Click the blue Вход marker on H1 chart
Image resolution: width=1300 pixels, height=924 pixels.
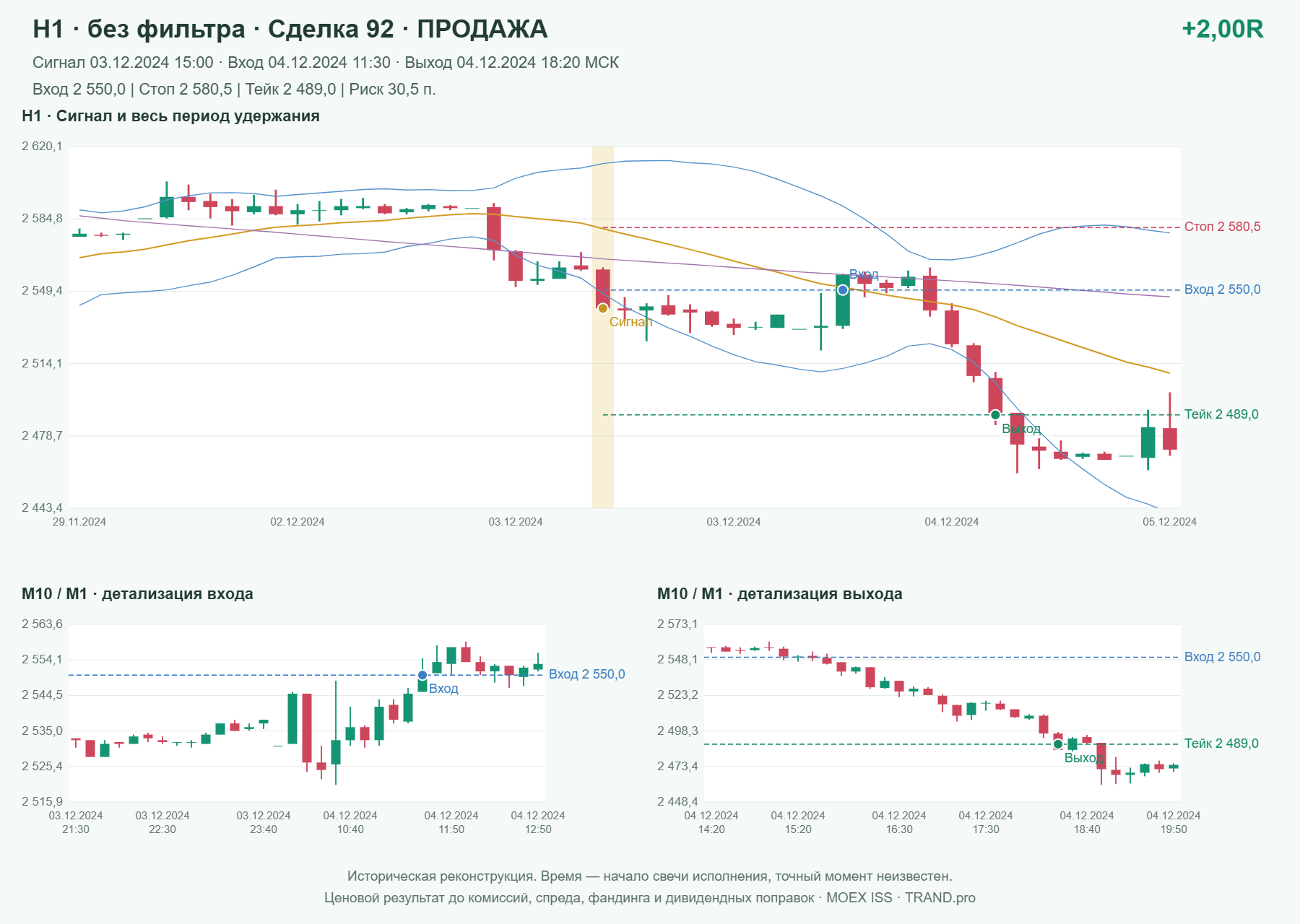coord(843,290)
